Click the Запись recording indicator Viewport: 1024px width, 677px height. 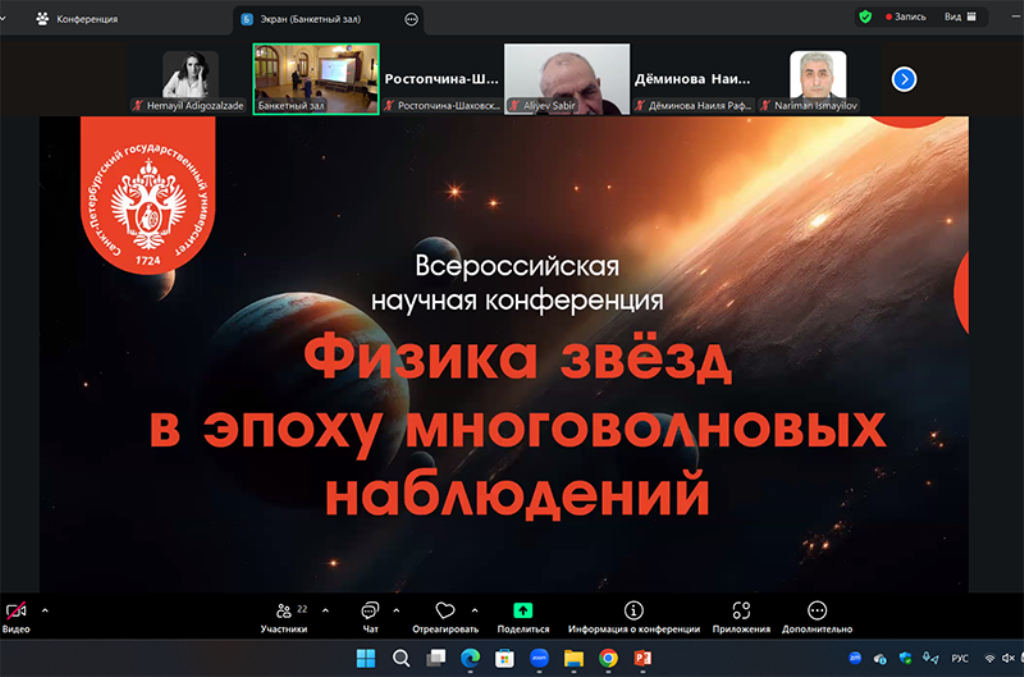(x=906, y=17)
